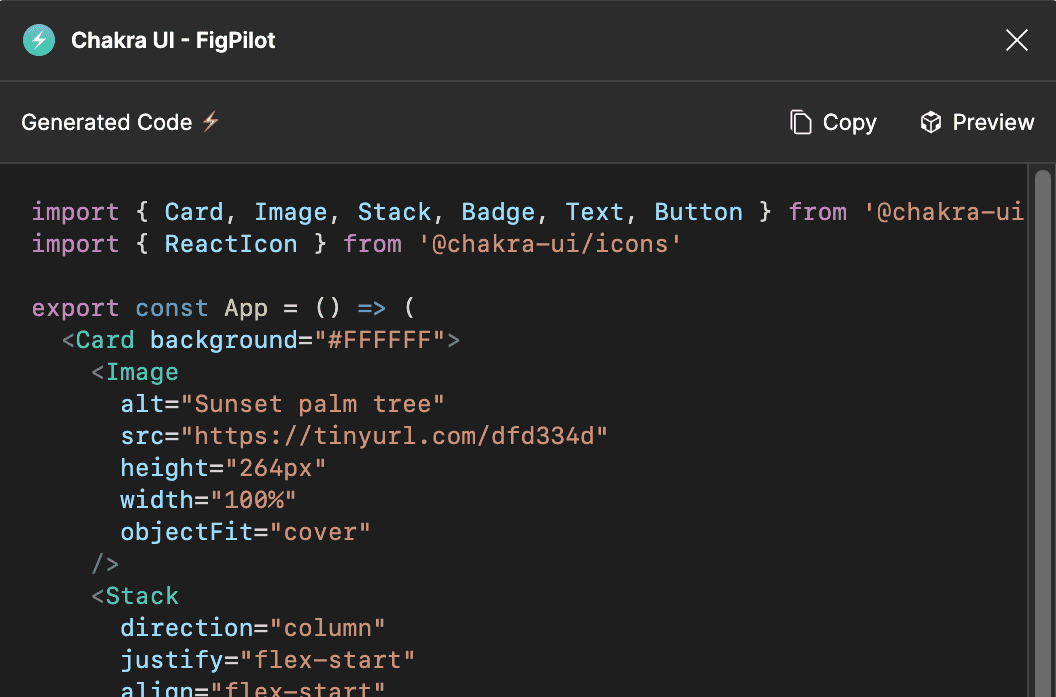Click the objectFit cover property
This screenshot has width=1056, height=697.
pos(244,531)
